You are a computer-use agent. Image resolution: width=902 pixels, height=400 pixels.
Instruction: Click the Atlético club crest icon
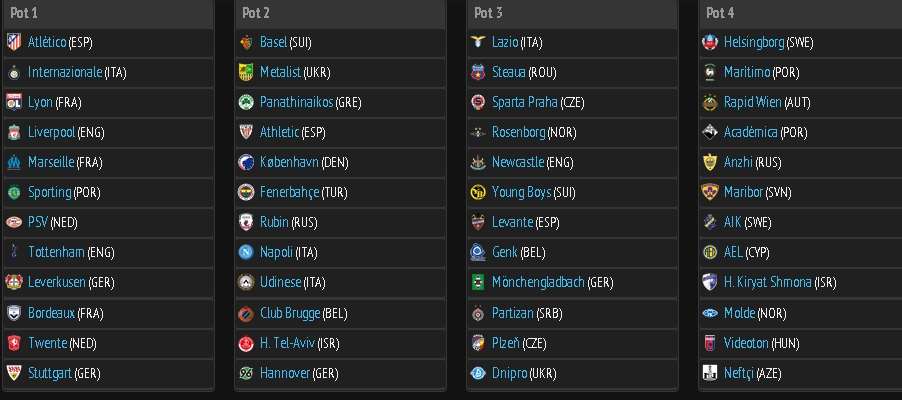(x=14, y=42)
